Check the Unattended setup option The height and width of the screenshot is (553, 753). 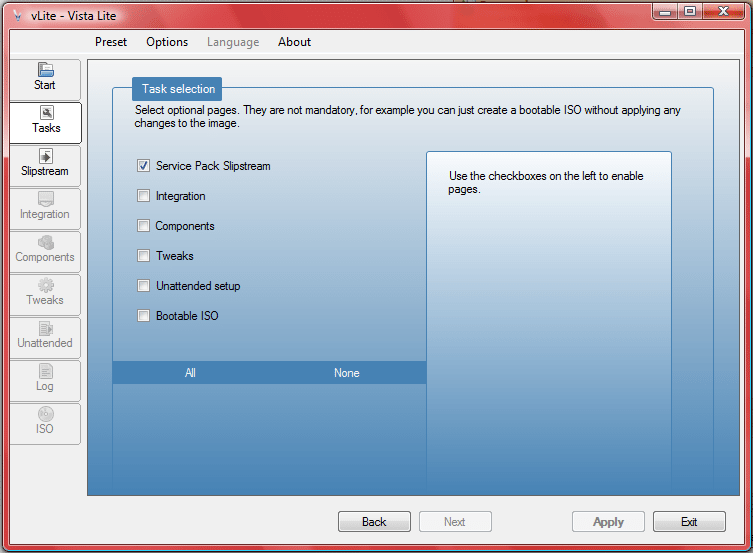(x=143, y=286)
